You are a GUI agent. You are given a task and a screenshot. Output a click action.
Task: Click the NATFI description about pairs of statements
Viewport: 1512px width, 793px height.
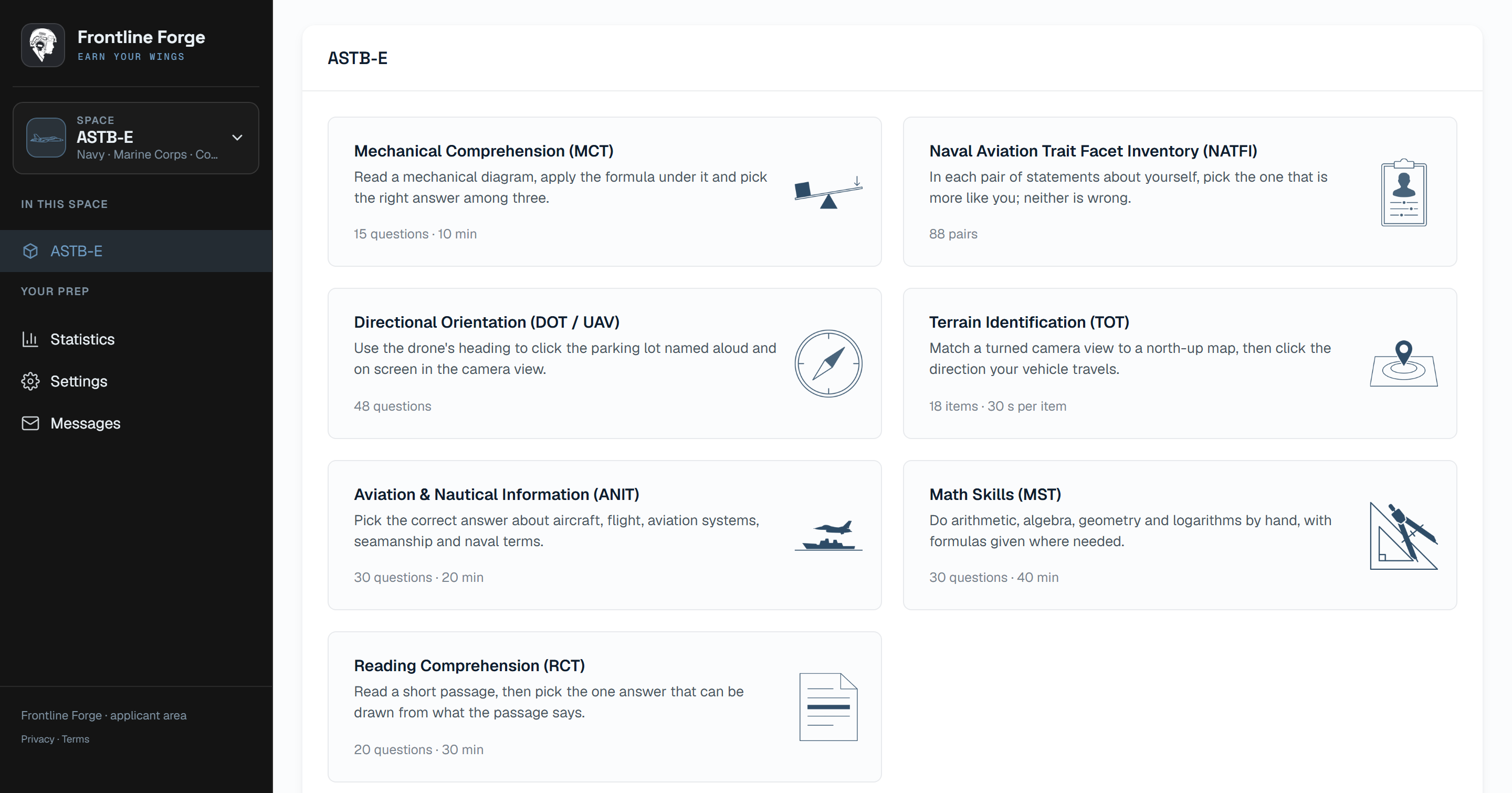pos(1128,188)
